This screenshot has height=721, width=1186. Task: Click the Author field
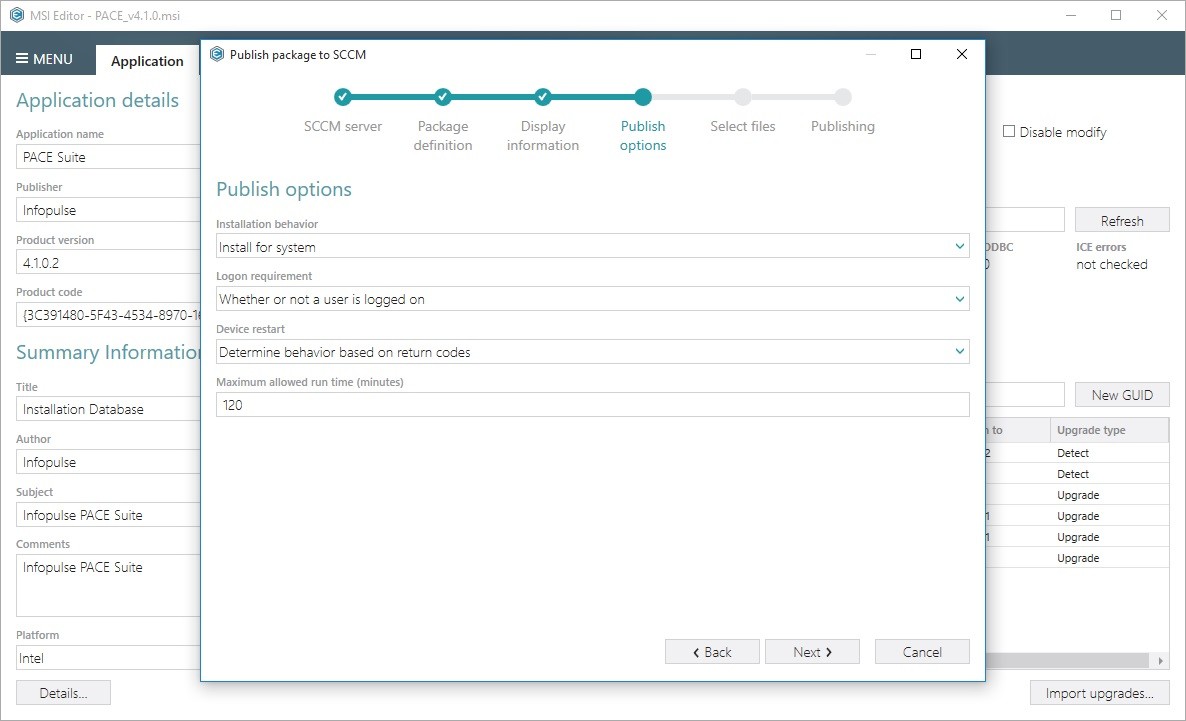point(108,462)
